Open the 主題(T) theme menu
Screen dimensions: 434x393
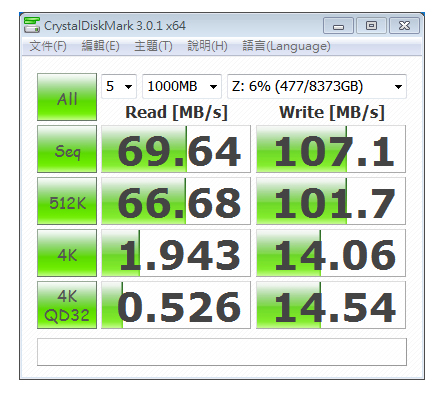click(153, 46)
